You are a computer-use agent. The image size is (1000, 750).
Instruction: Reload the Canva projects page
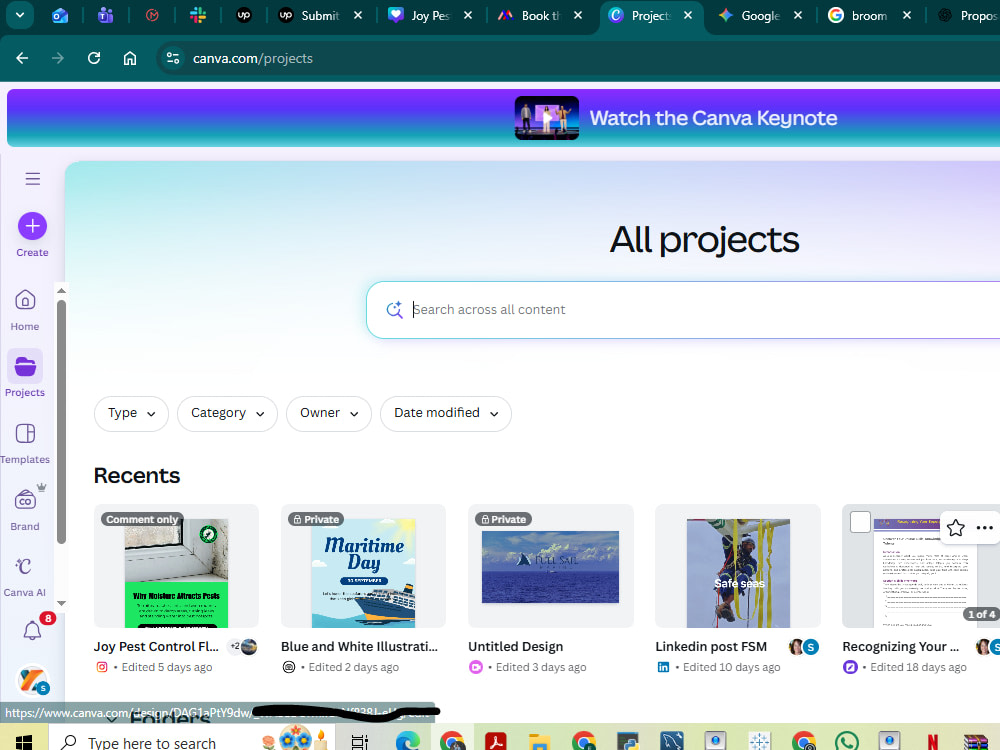pos(94,58)
